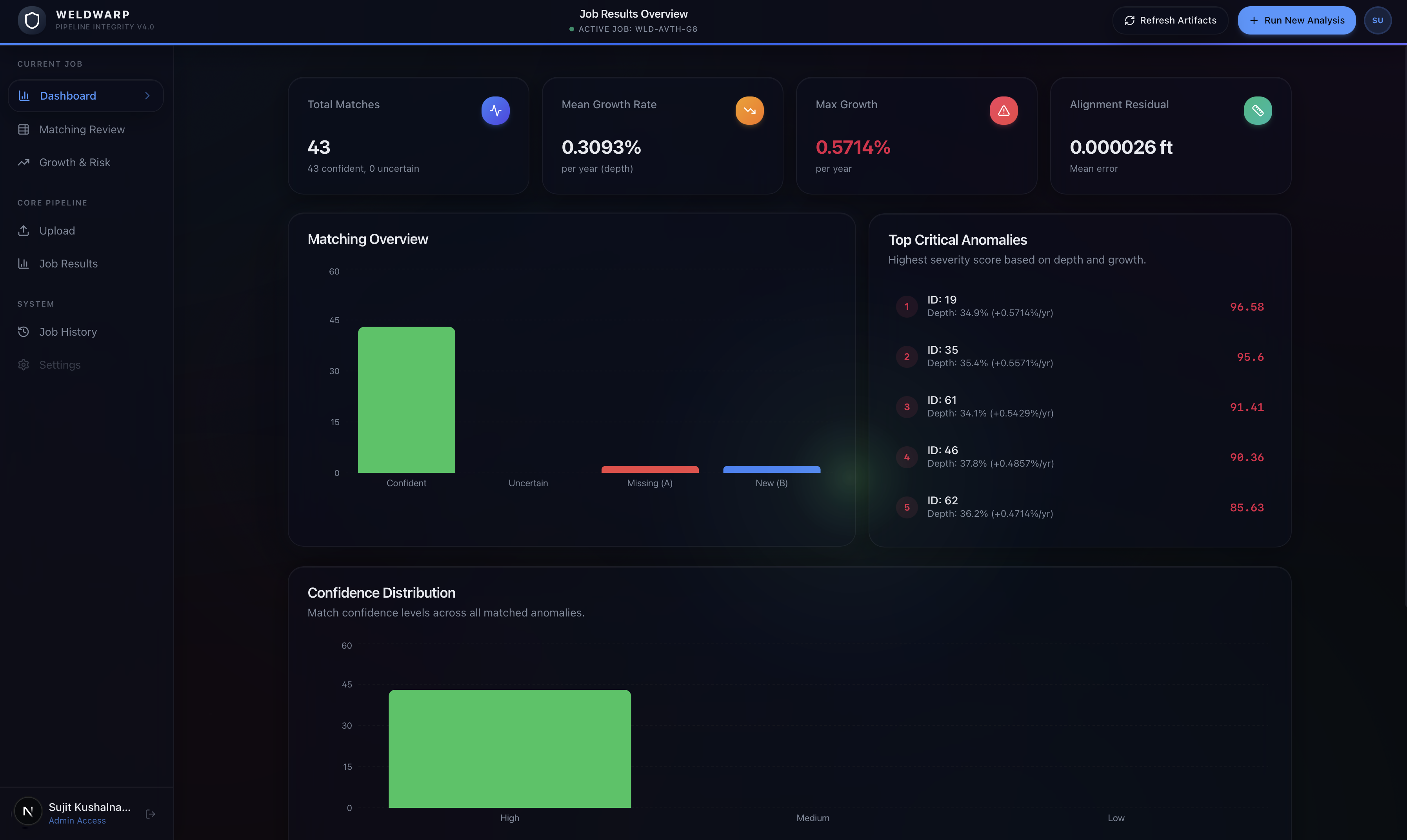This screenshot has height=840, width=1407.
Task: Click the green Confident bar in Matching Overview
Action: coord(406,400)
